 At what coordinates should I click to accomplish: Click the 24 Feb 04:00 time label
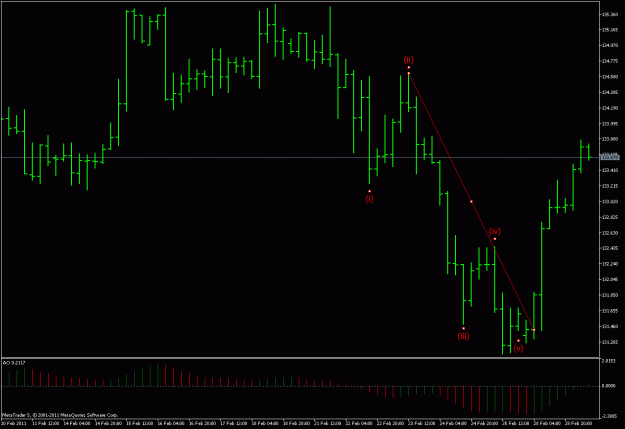[453, 423]
